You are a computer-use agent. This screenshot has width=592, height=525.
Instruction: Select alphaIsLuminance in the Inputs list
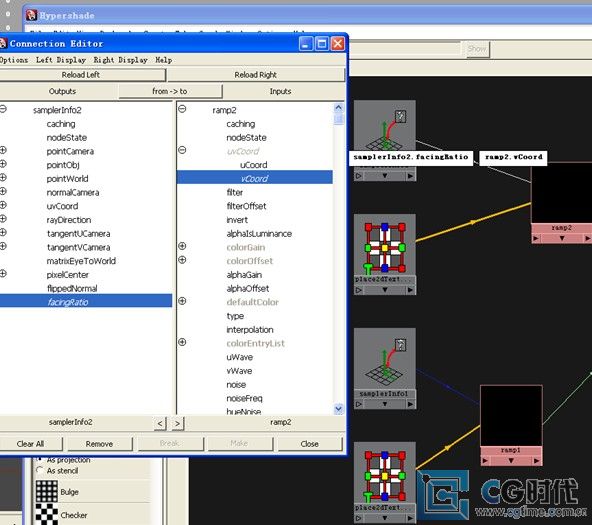[x=259, y=234]
